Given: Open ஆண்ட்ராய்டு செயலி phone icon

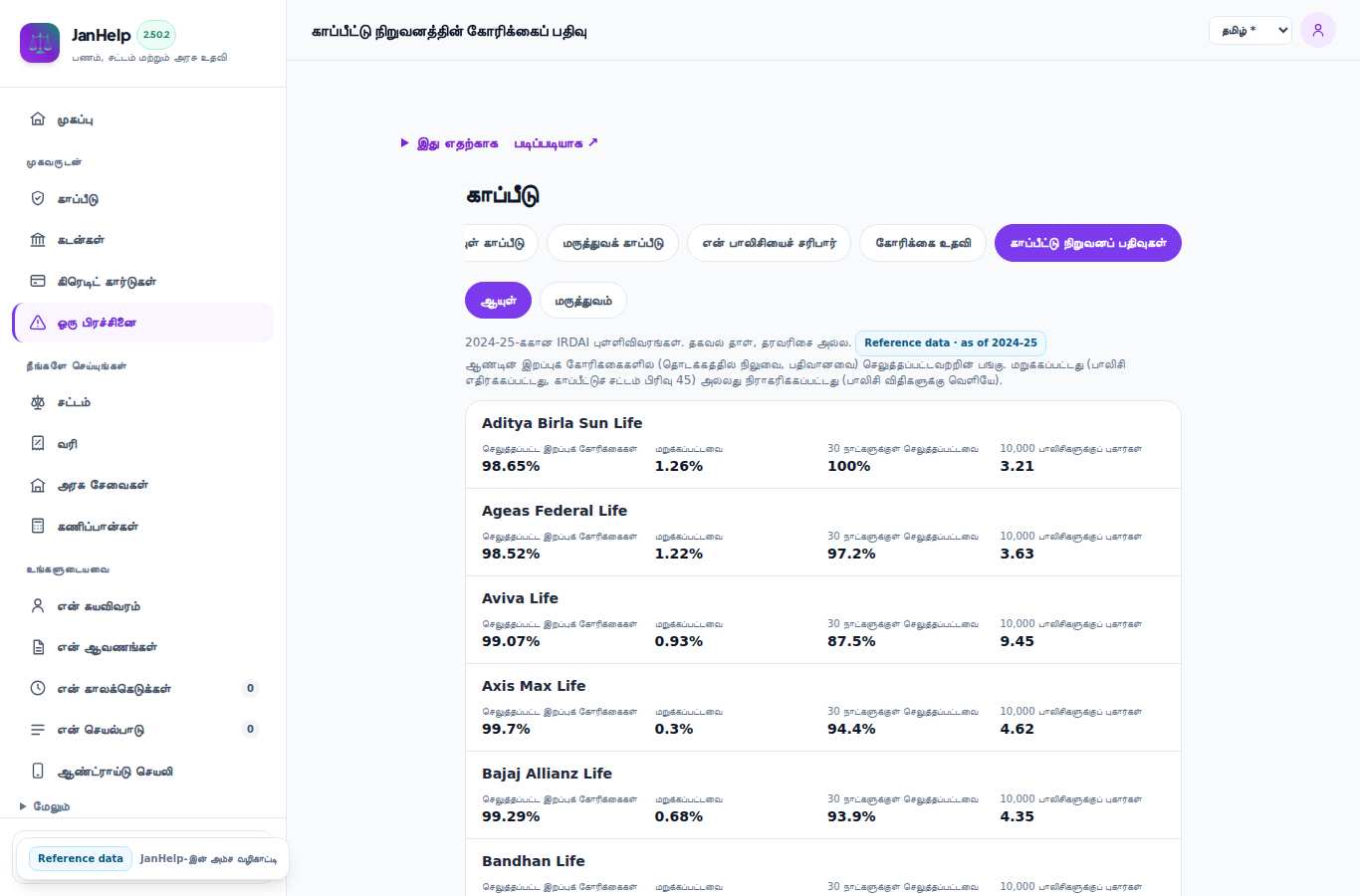Looking at the screenshot, I should 38,771.
